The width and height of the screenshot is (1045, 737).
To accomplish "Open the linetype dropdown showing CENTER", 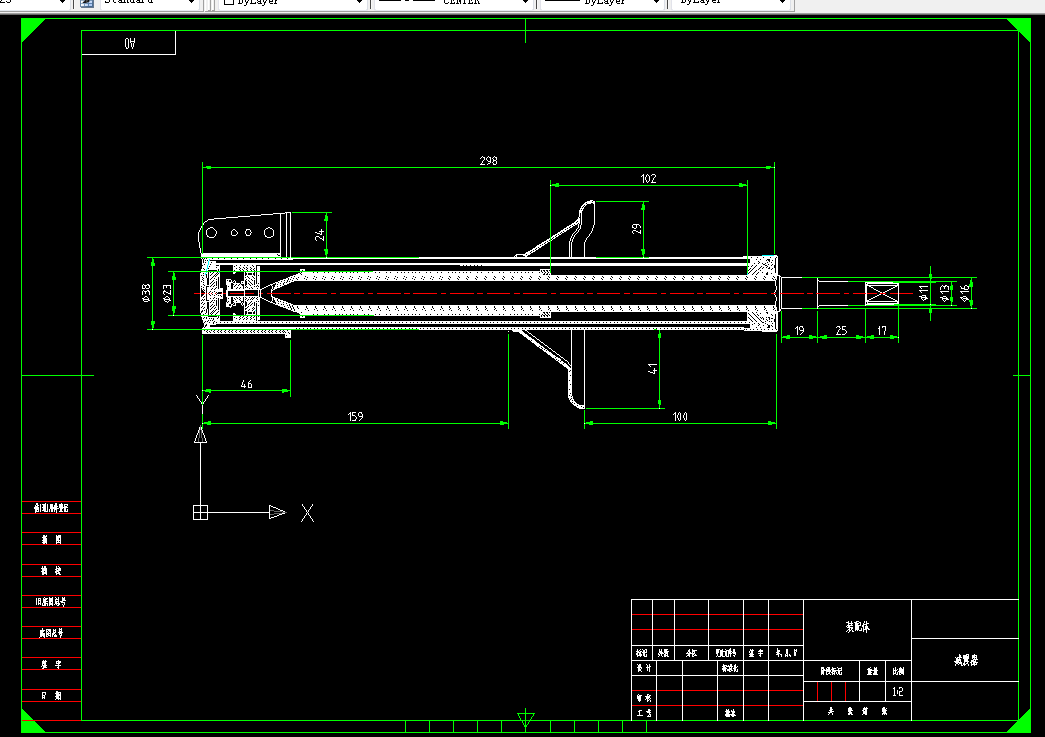I will click(x=453, y=3).
